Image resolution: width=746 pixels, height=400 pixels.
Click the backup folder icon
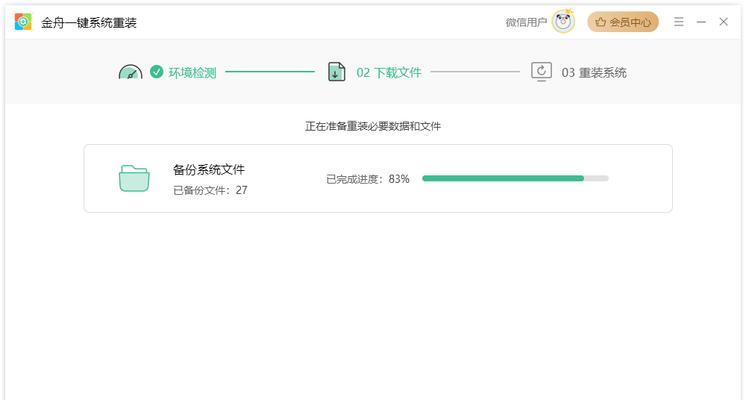coord(134,178)
